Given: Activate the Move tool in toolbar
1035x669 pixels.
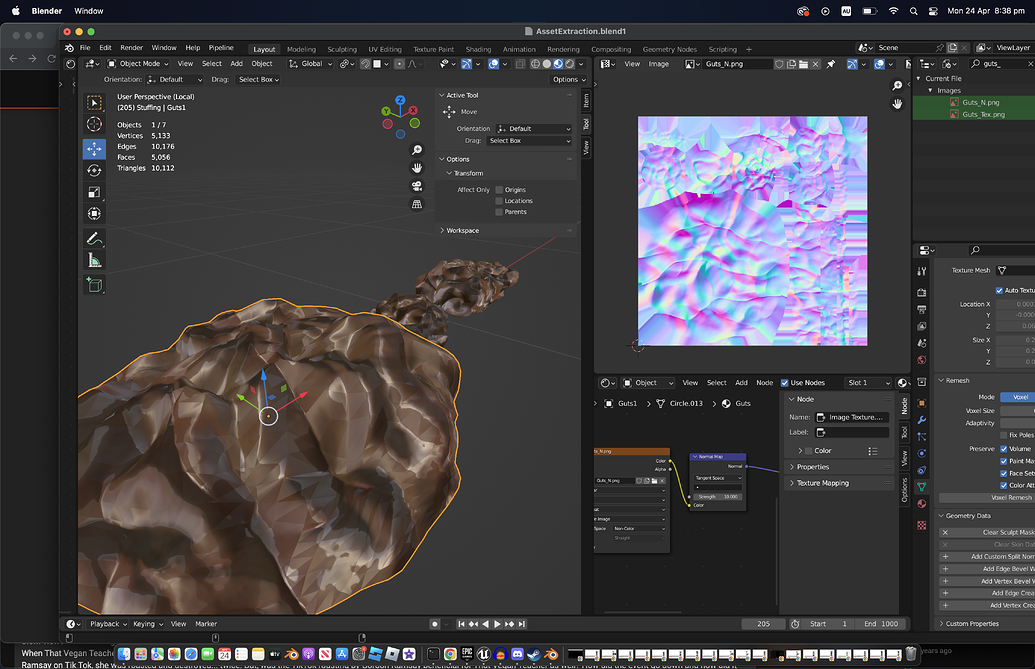Looking at the screenshot, I should point(94,149).
